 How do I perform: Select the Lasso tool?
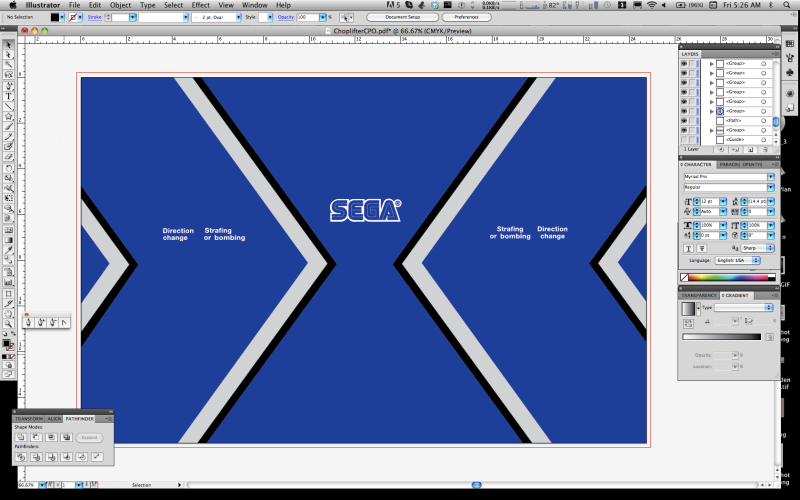8,75
